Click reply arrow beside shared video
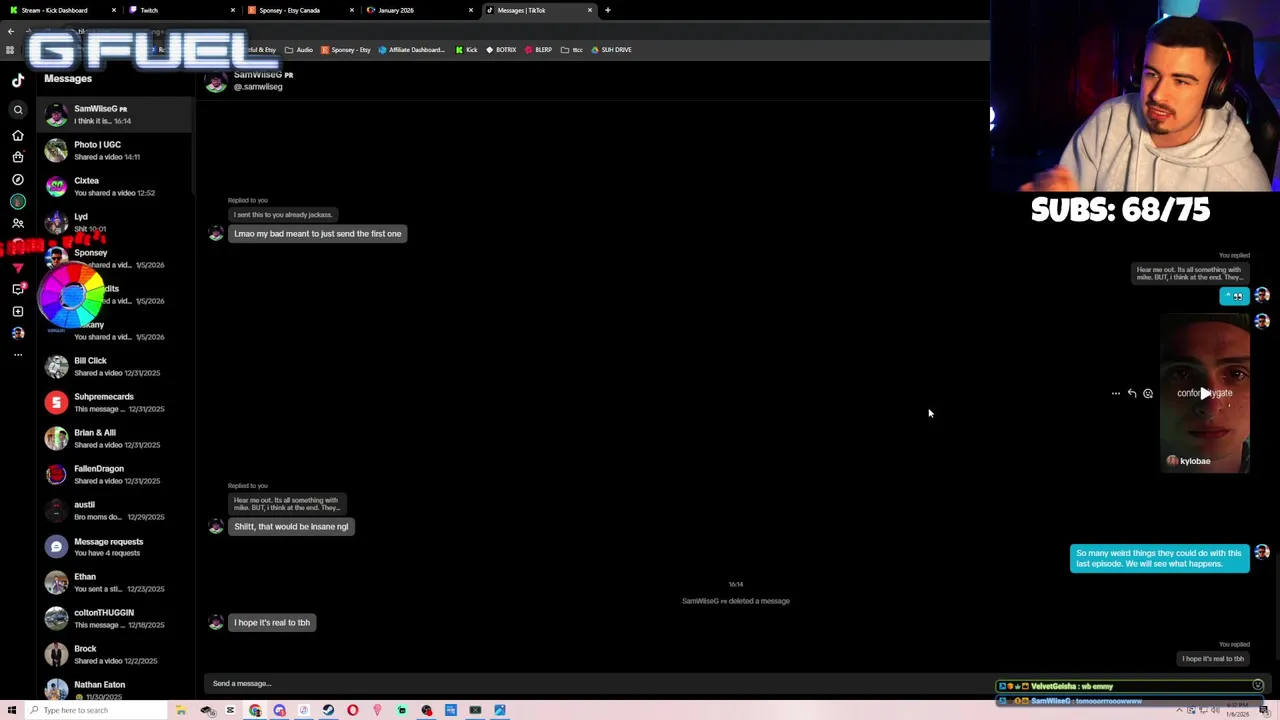 pos(1132,394)
